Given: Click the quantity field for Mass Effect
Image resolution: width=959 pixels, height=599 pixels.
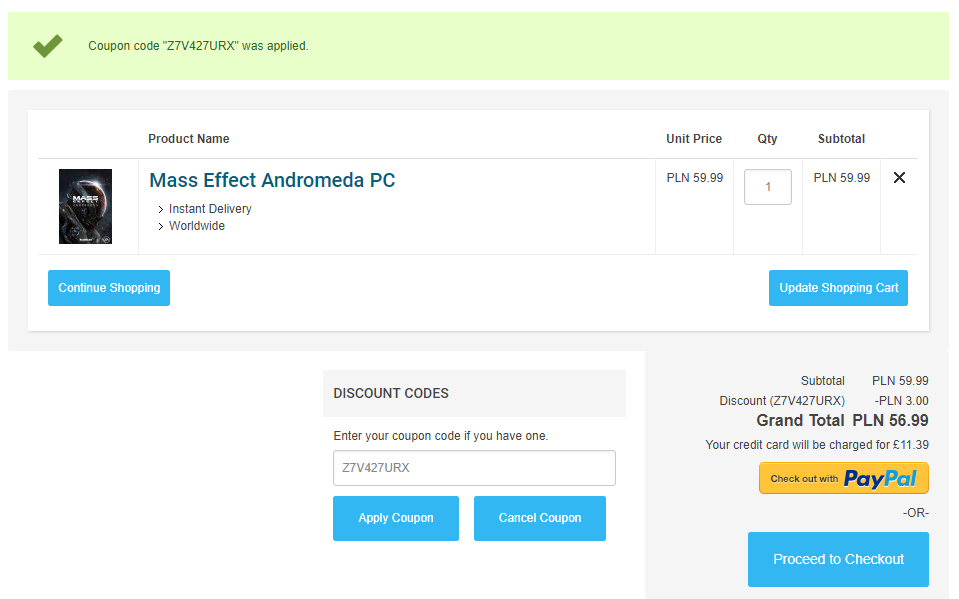Looking at the screenshot, I should tap(768, 187).
